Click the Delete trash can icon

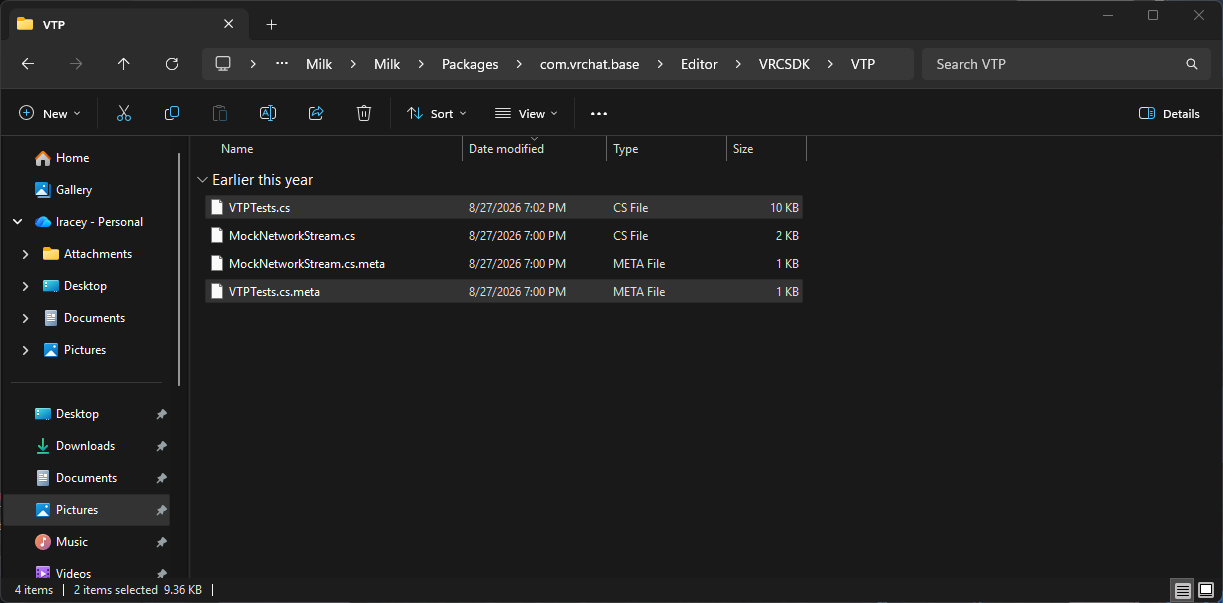click(x=364, y=114)
